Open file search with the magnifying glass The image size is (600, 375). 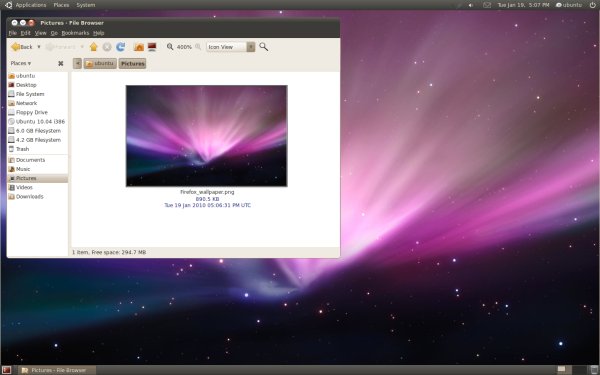(x=264, y=47)
